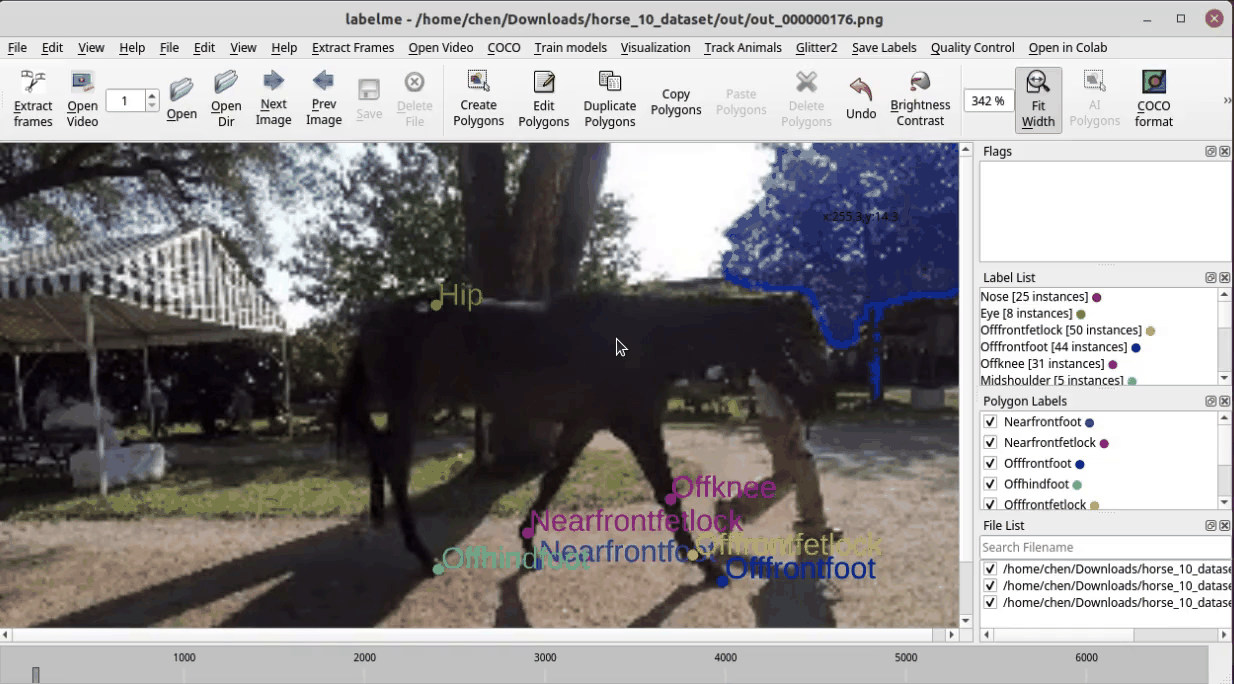This screenshot has height=684, width=1234.
Task: Open the Quality Control menu
Action: point(972,47)
